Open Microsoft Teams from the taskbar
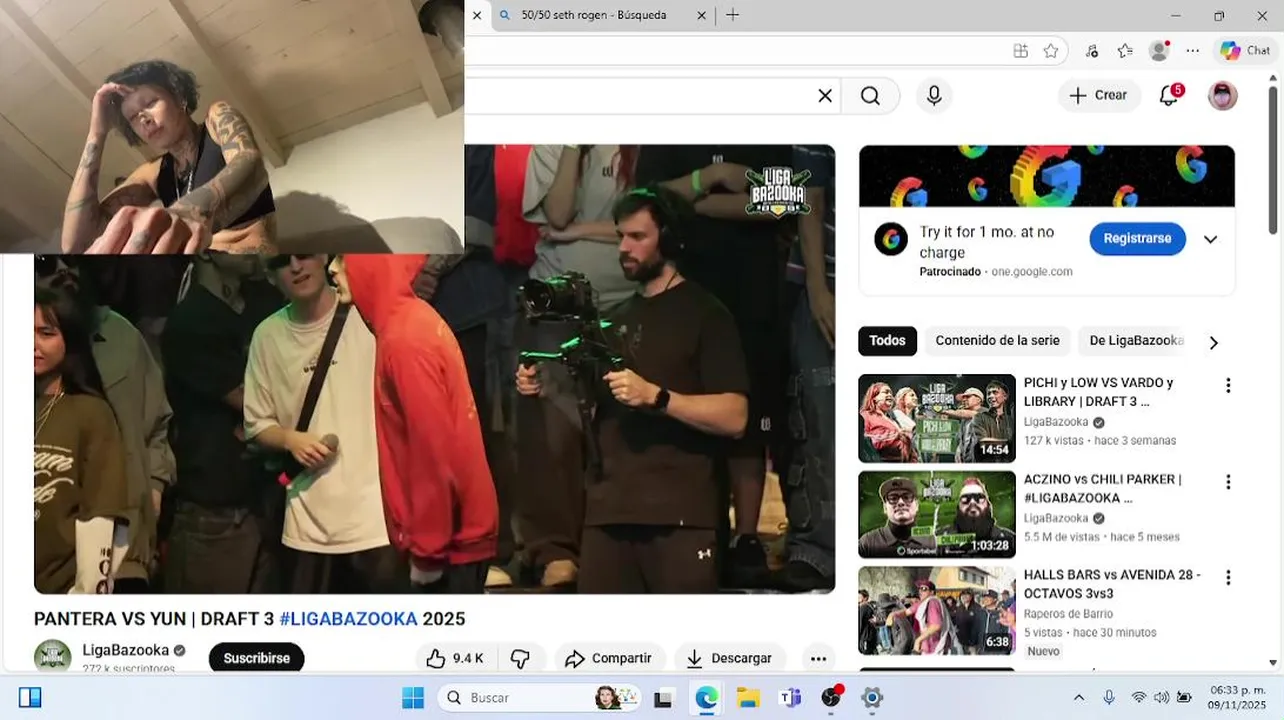The width and height of the screenshot is (1284, 720). click(790, 698)
